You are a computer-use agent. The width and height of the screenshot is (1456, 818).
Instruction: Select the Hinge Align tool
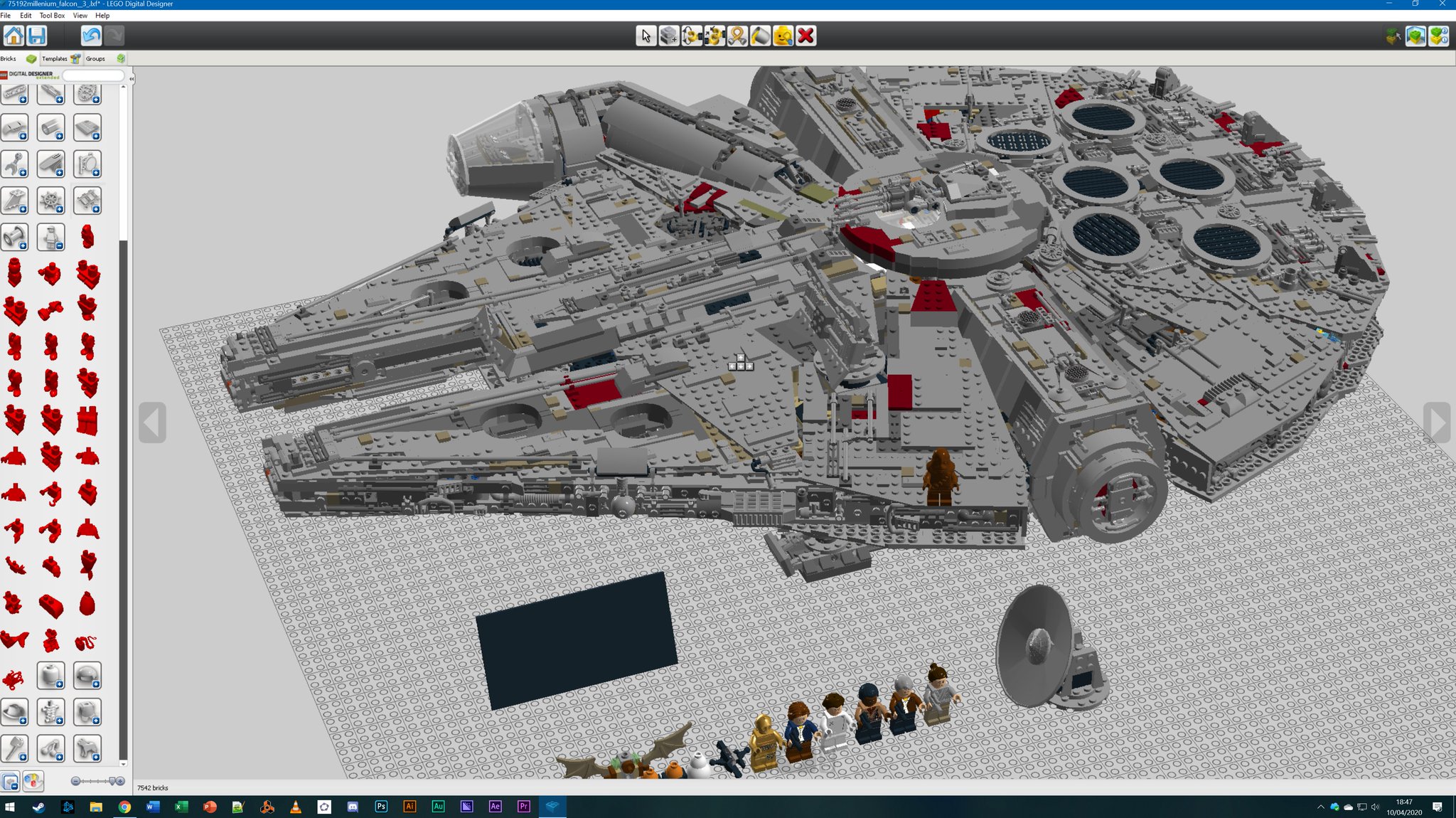point(714,36)
